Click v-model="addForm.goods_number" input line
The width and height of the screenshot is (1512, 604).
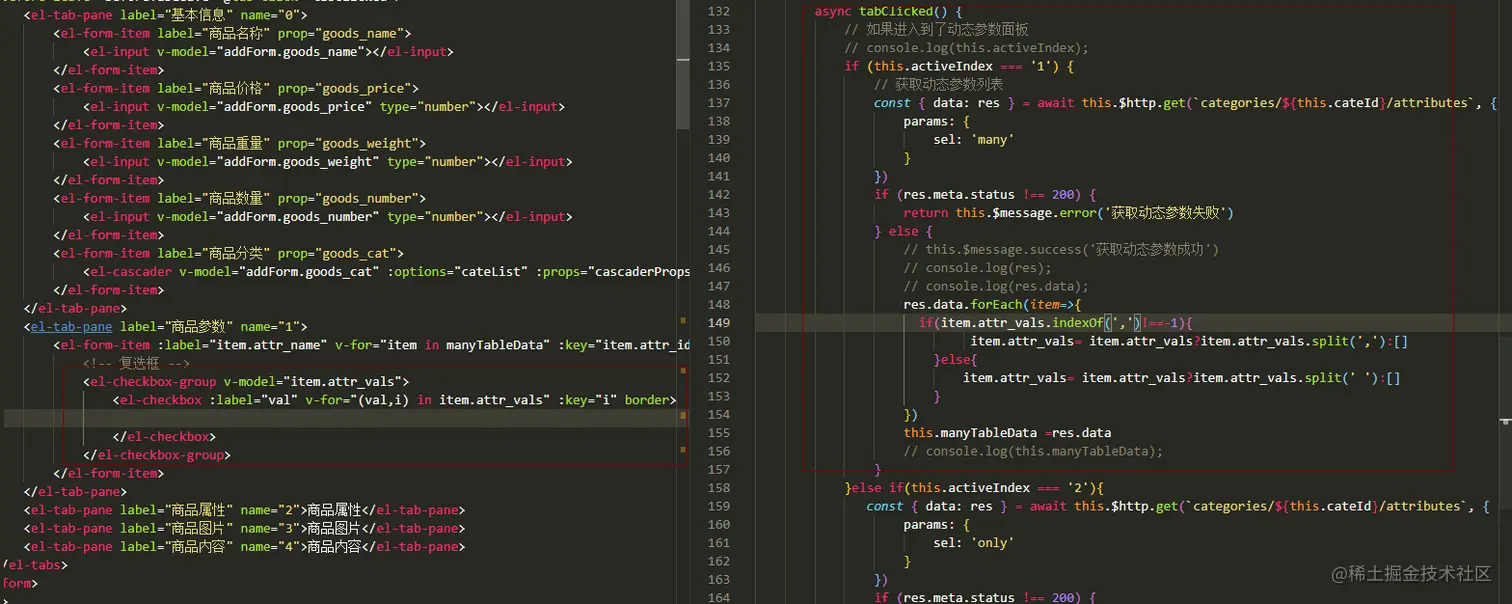pos(328,217)
